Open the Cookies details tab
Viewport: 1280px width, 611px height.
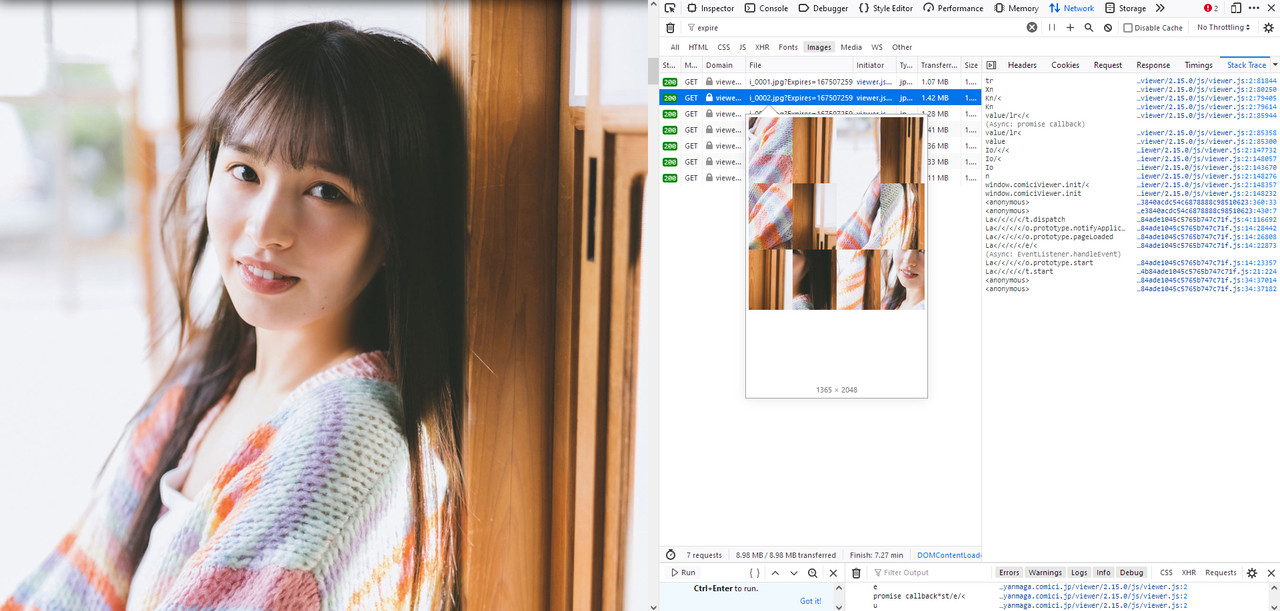tap(1065, 65)
